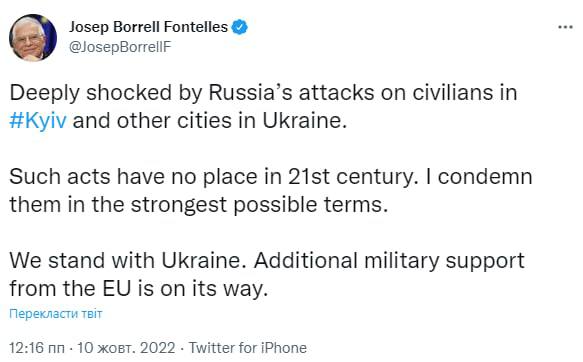Image resolution: width=583 pixels, height=362 pixels.
Task: Visit the @JosepBorrellF handle
Action: click(120, 47)
